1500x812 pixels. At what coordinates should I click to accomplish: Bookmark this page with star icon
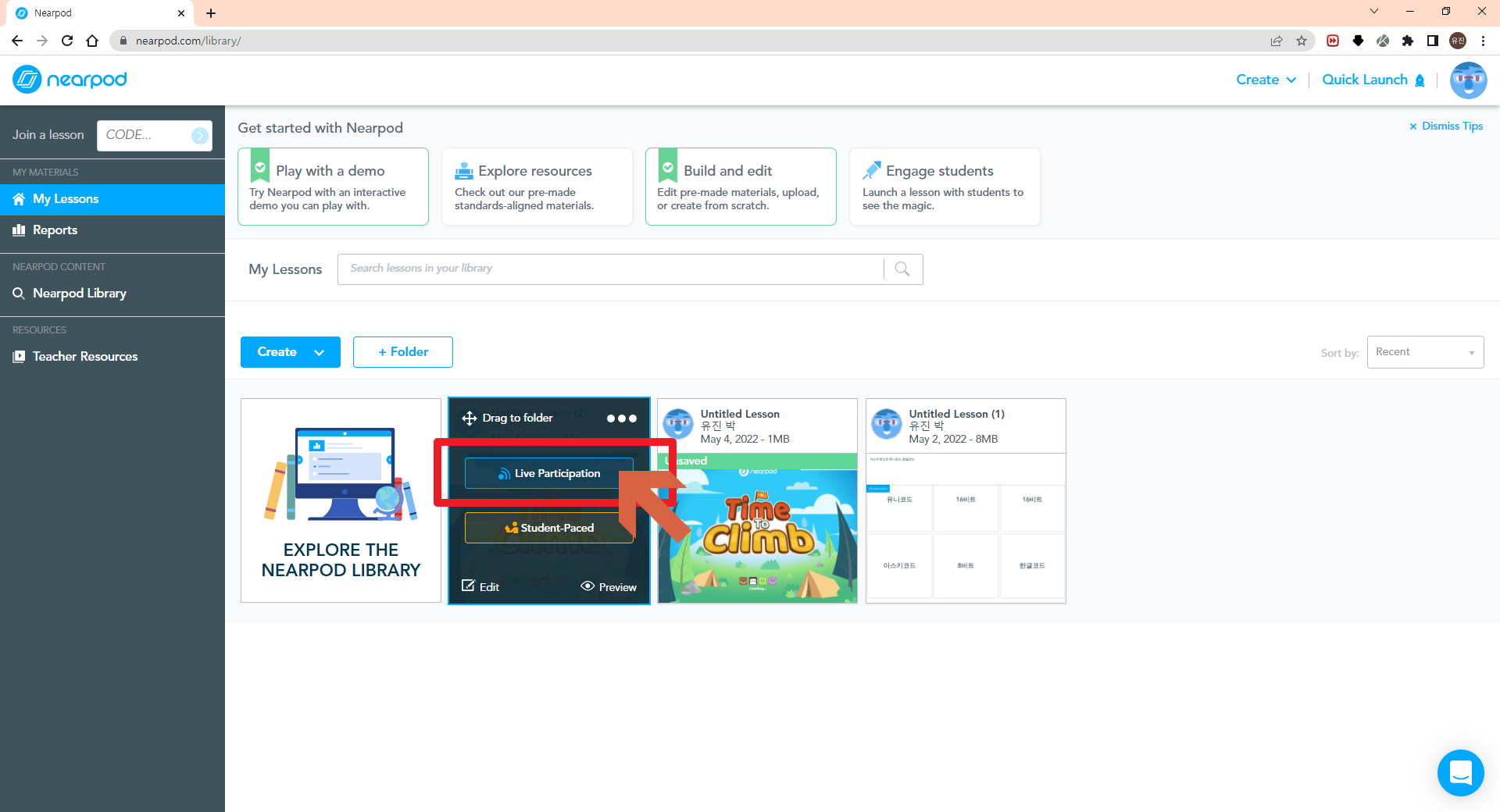[x=1302, y=41]
